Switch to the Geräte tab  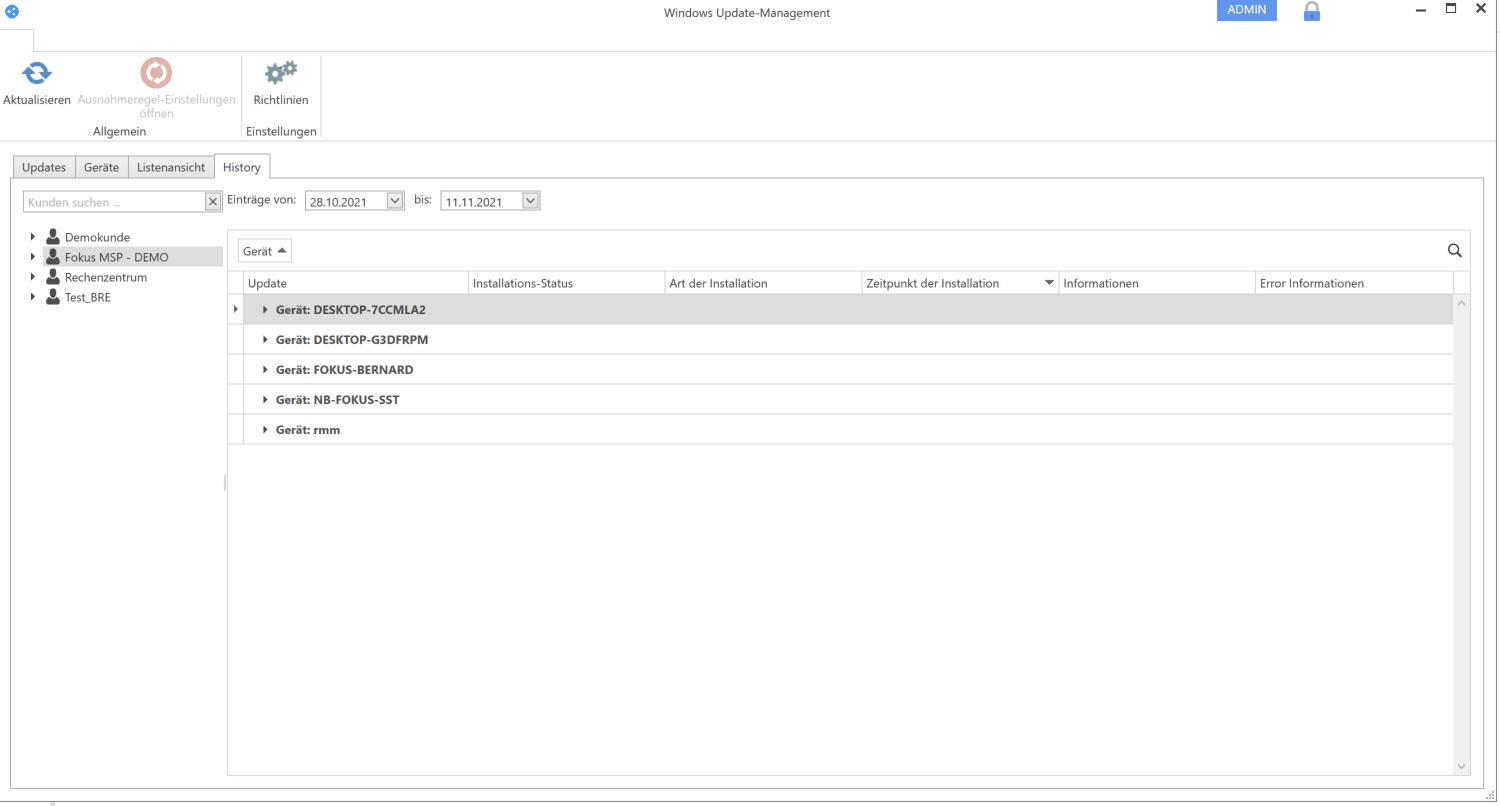pos(102,167)
